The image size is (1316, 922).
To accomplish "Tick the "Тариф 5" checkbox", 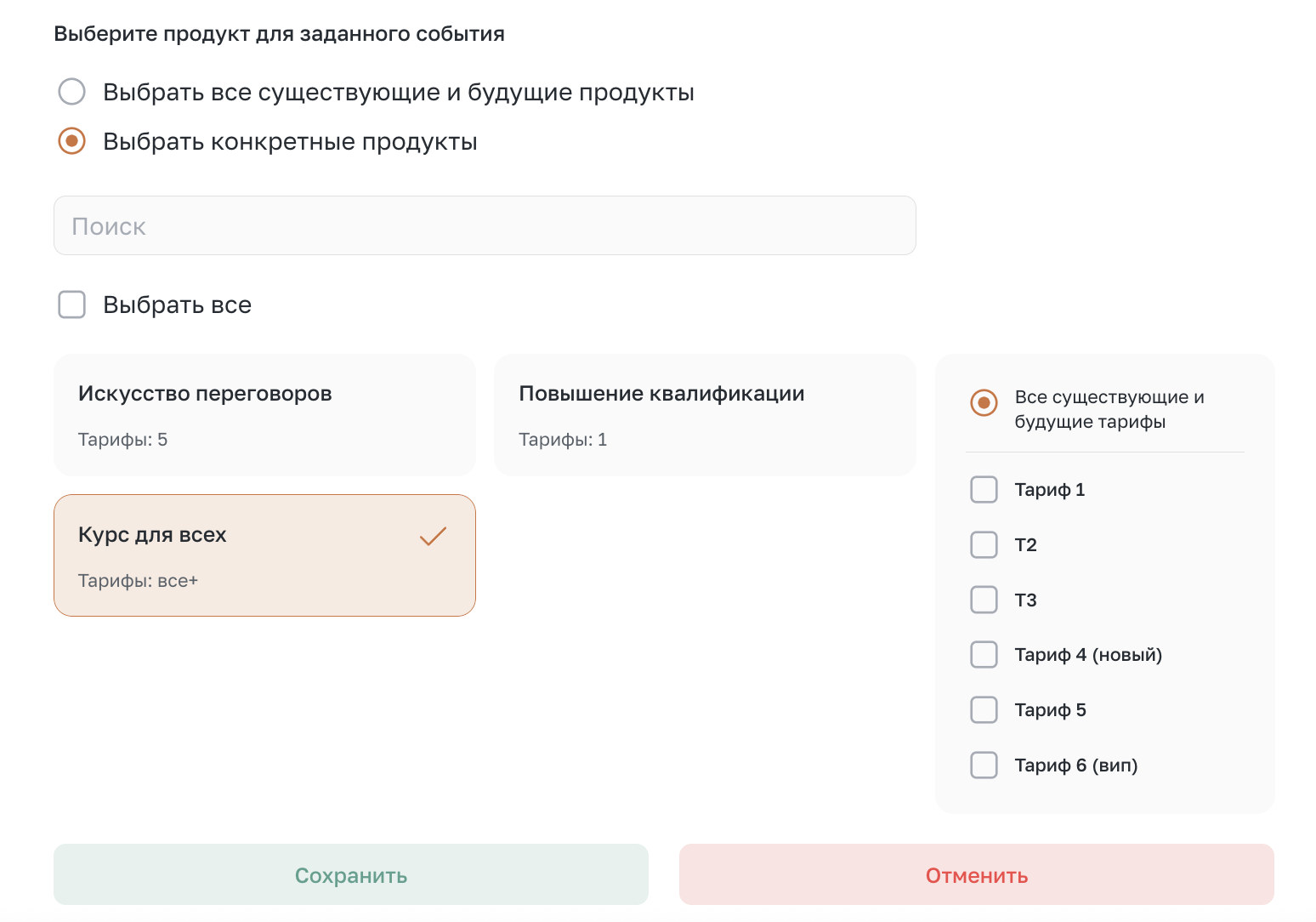I will (984, 710).
